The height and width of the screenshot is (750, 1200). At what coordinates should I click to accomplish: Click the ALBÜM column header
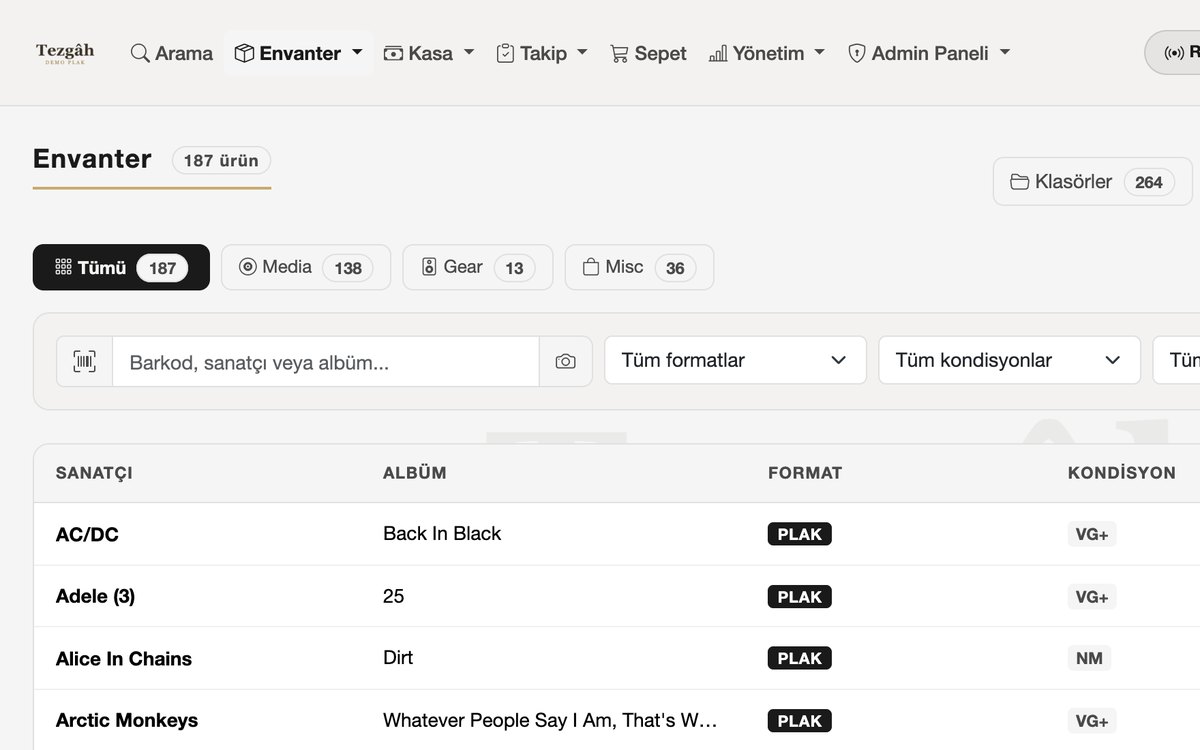[415, 473]
